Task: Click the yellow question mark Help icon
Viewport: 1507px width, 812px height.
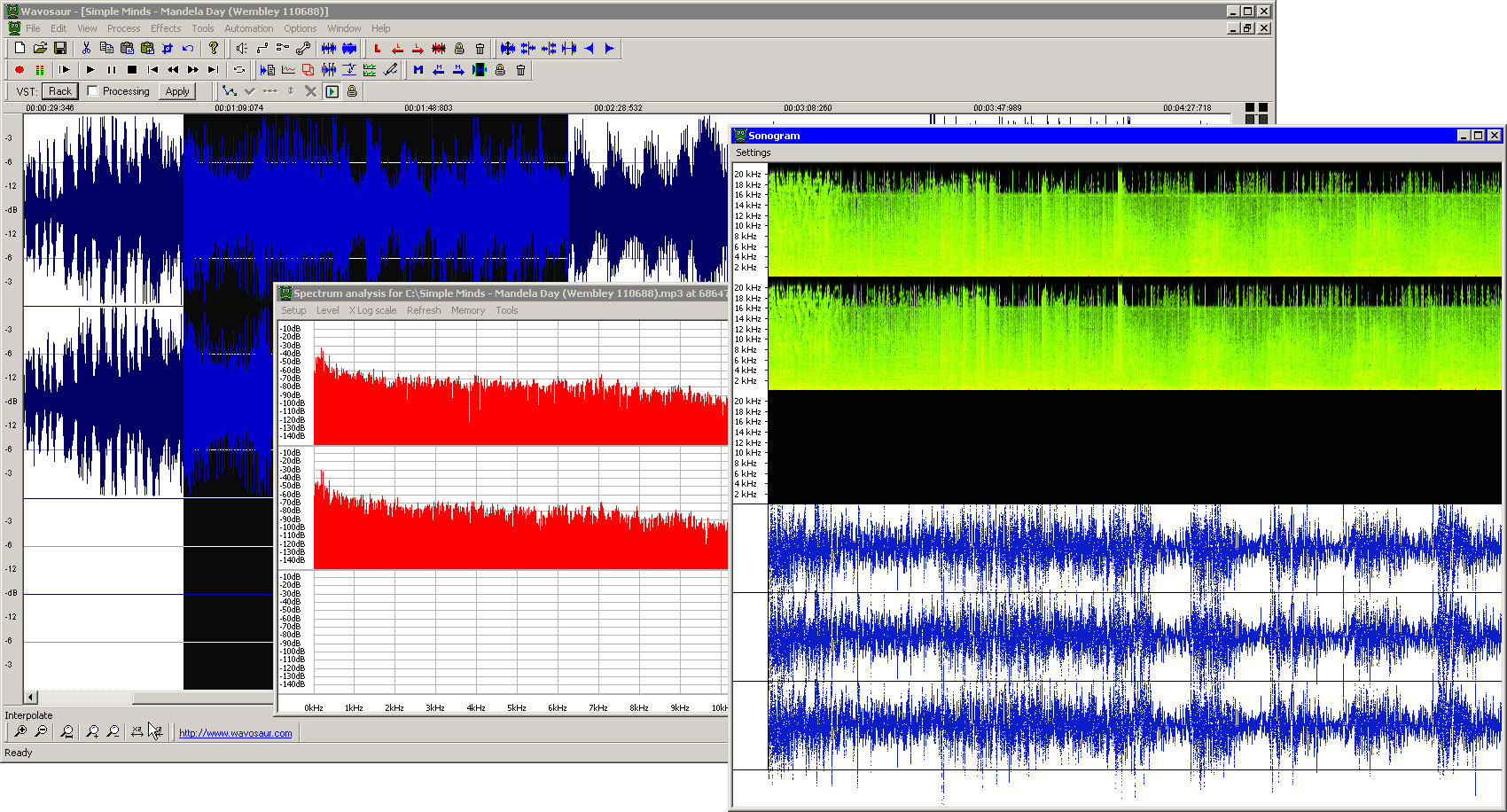Action: click(213, 49)
